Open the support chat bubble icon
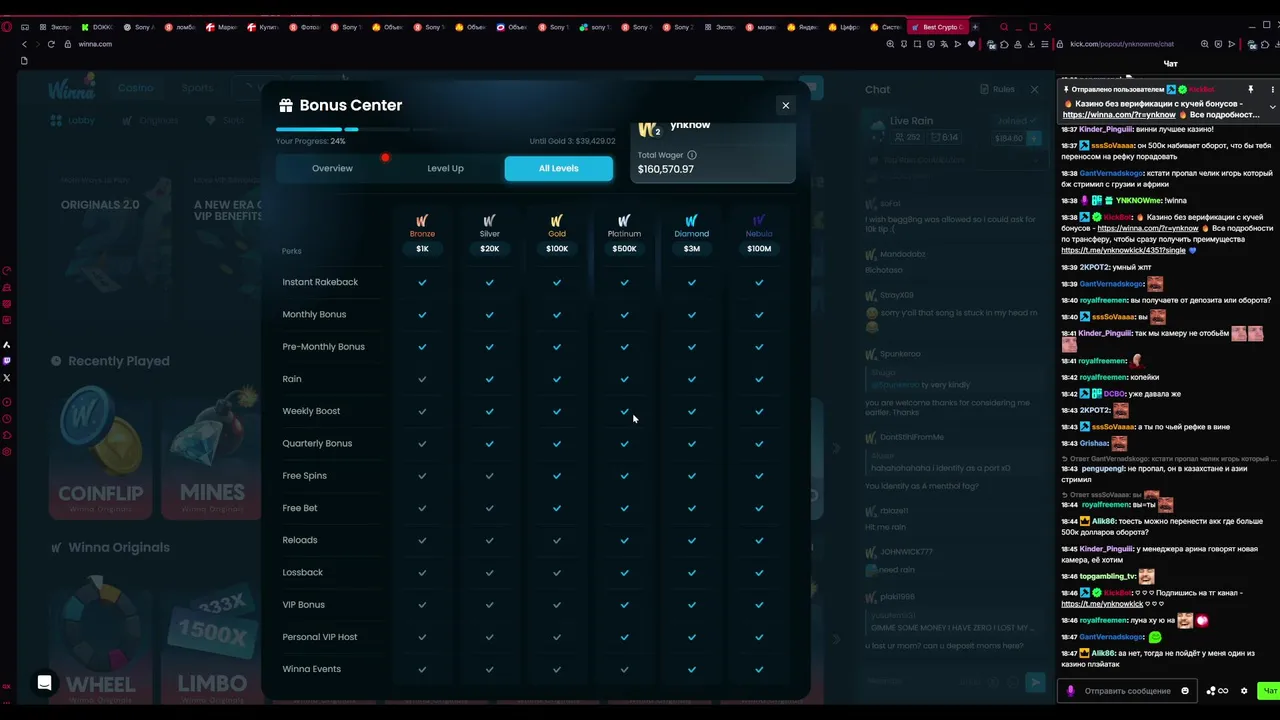This screenshot has width=1280, height=720. tap(44, 682)
